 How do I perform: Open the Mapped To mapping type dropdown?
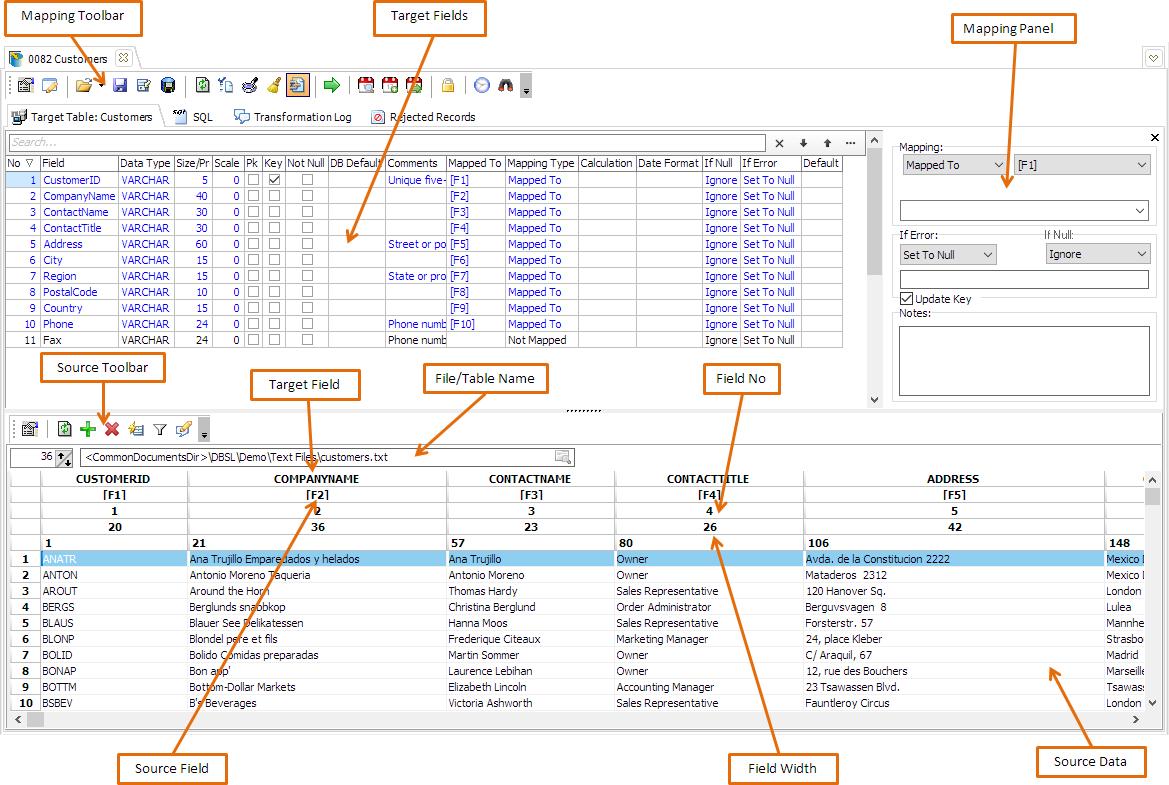(x=954, y=165)
